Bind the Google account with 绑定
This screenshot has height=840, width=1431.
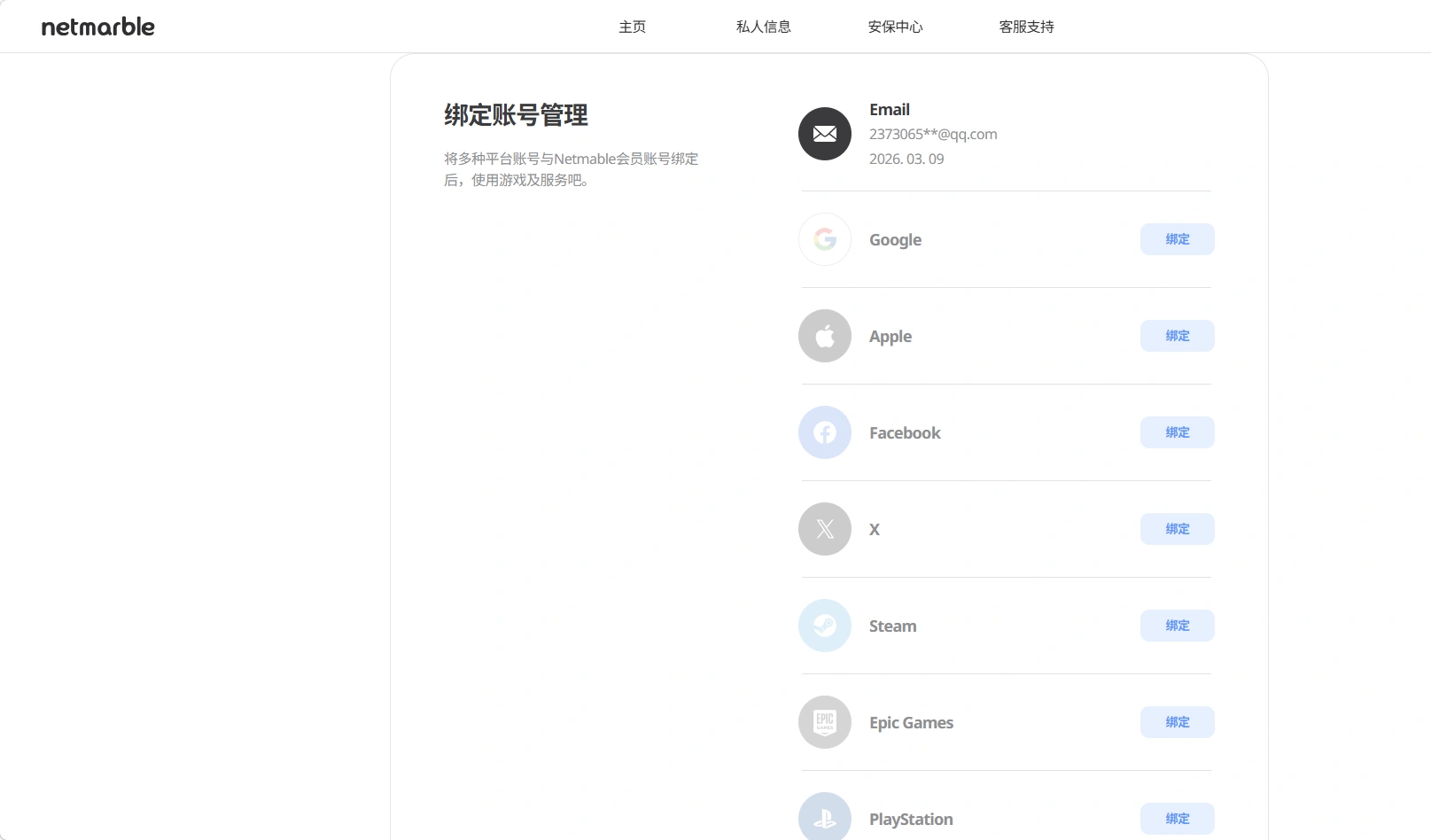coord(1178,239)
